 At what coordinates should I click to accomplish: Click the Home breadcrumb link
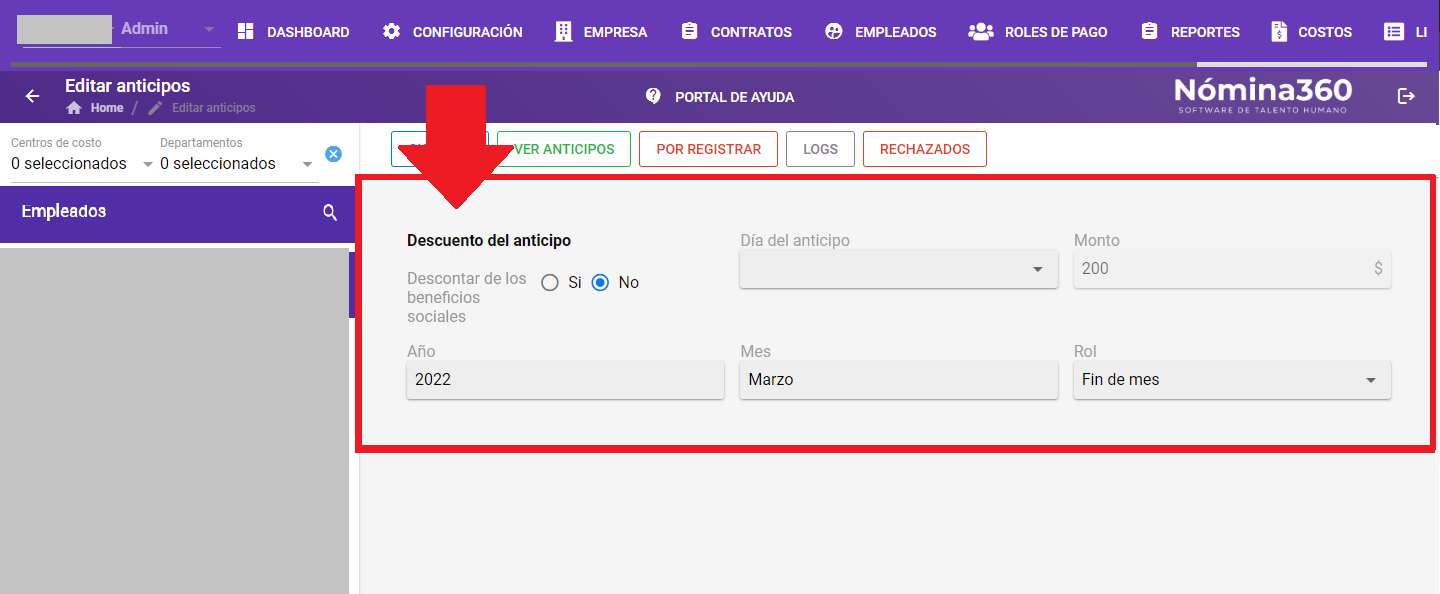click(107, 108)
